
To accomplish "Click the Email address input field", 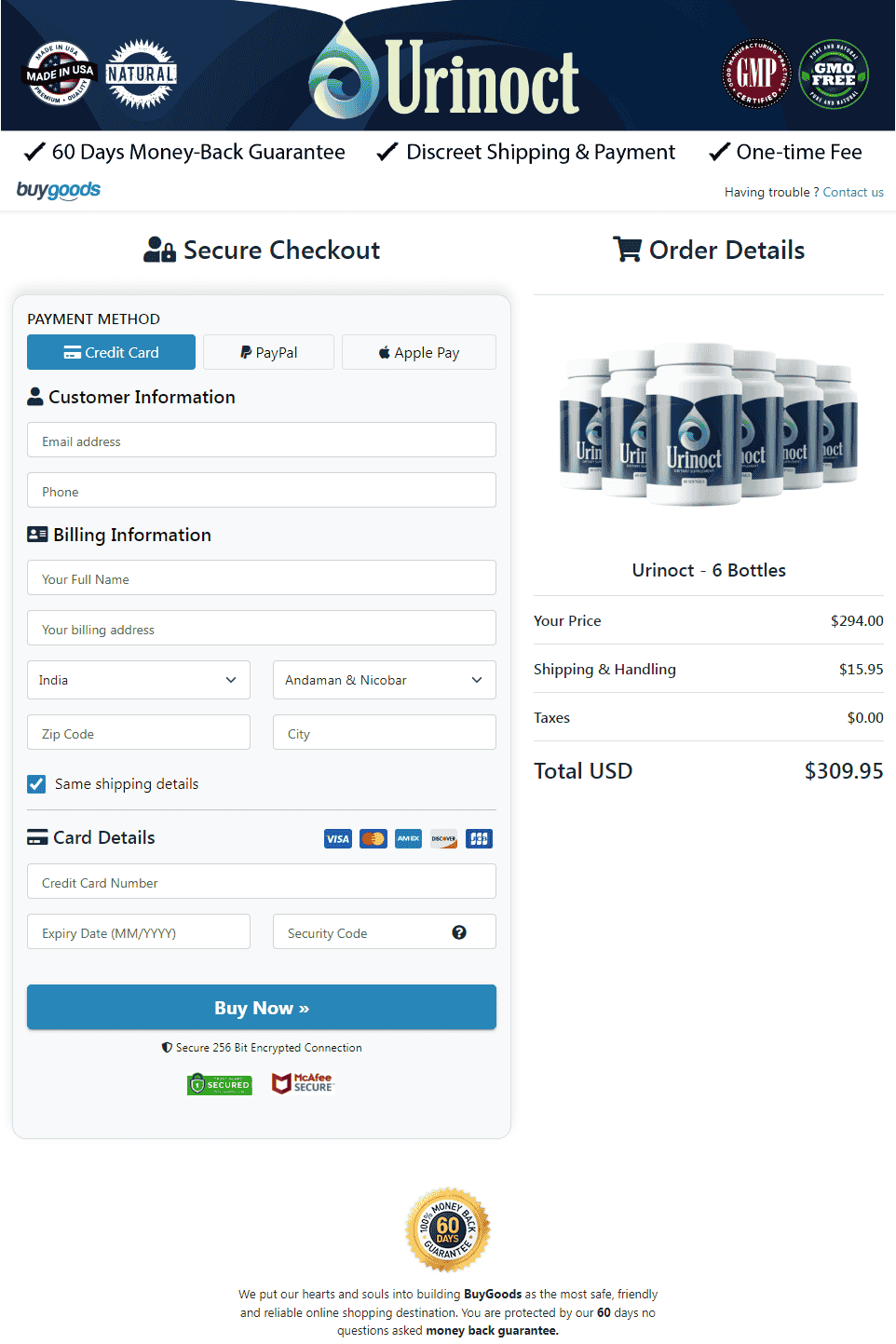I will coord(262,440).
